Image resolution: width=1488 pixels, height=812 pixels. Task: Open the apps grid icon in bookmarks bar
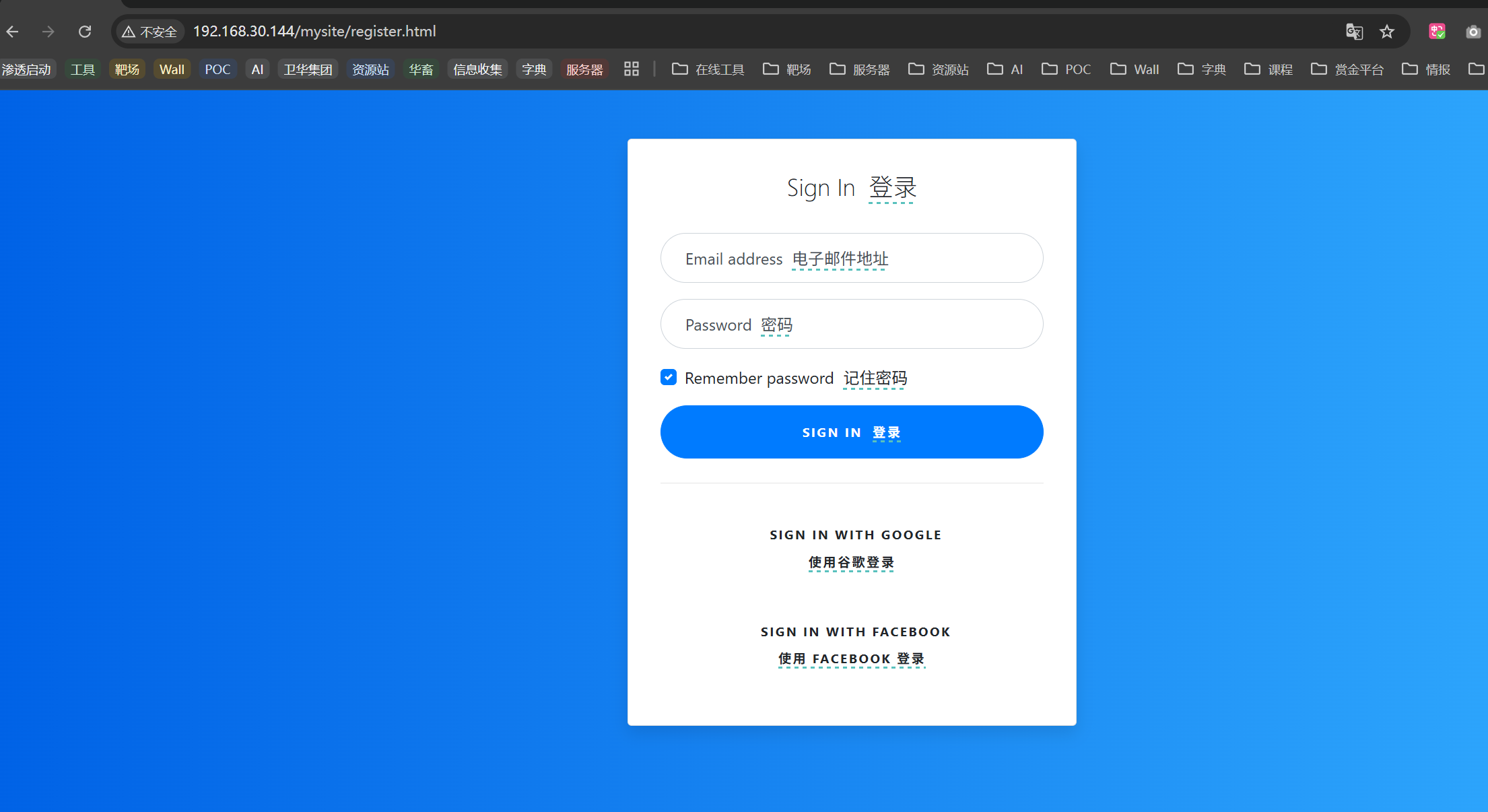(631, 69)
